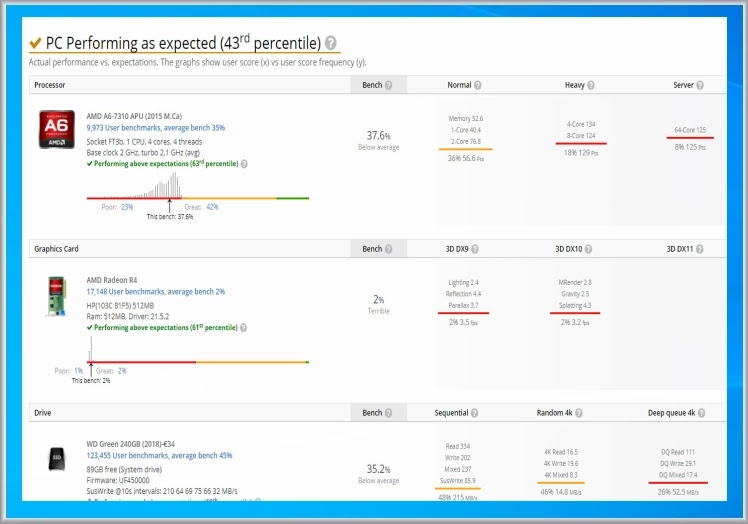
Task: Click the Socket FT3b processor details line
Action: click(x=144, y=142)
